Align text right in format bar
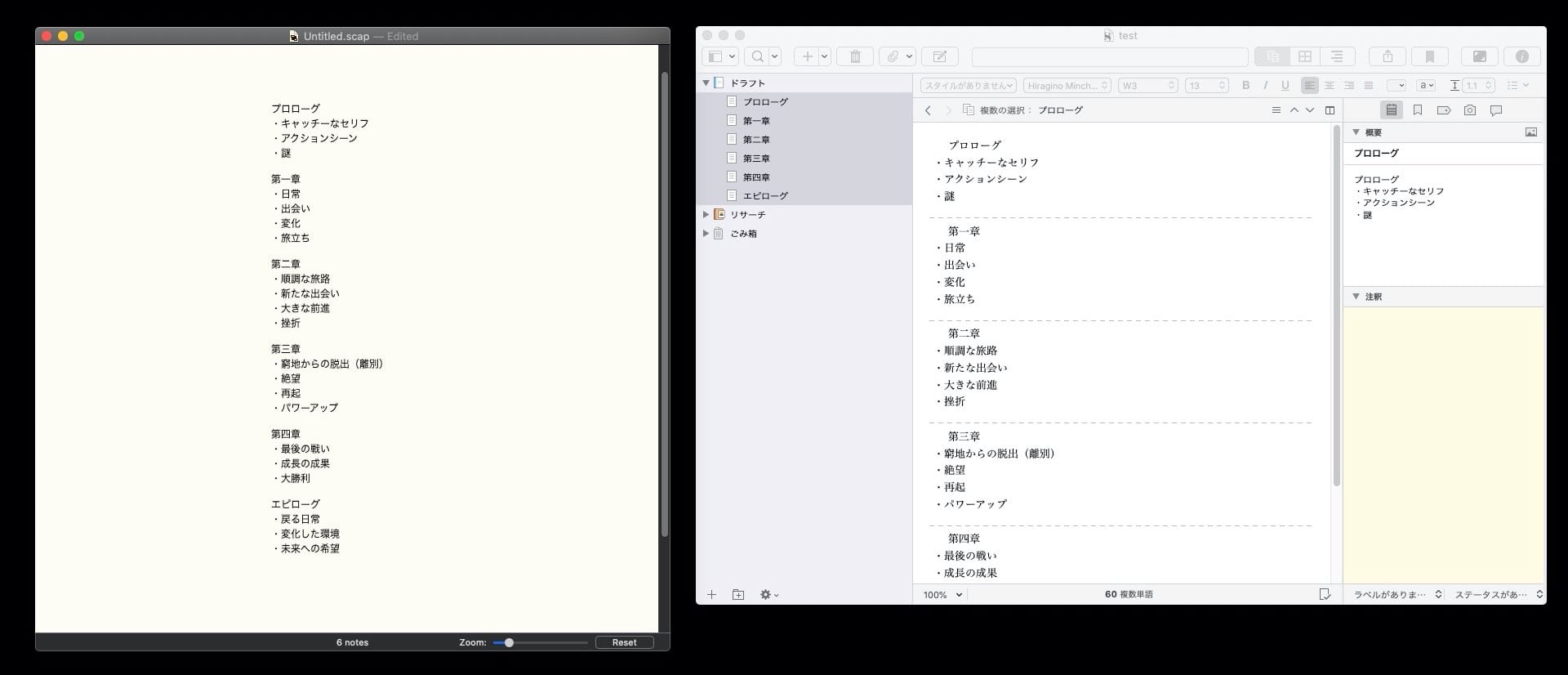The height and width of the screenshot is (675, 1568). pos(1349,85)
